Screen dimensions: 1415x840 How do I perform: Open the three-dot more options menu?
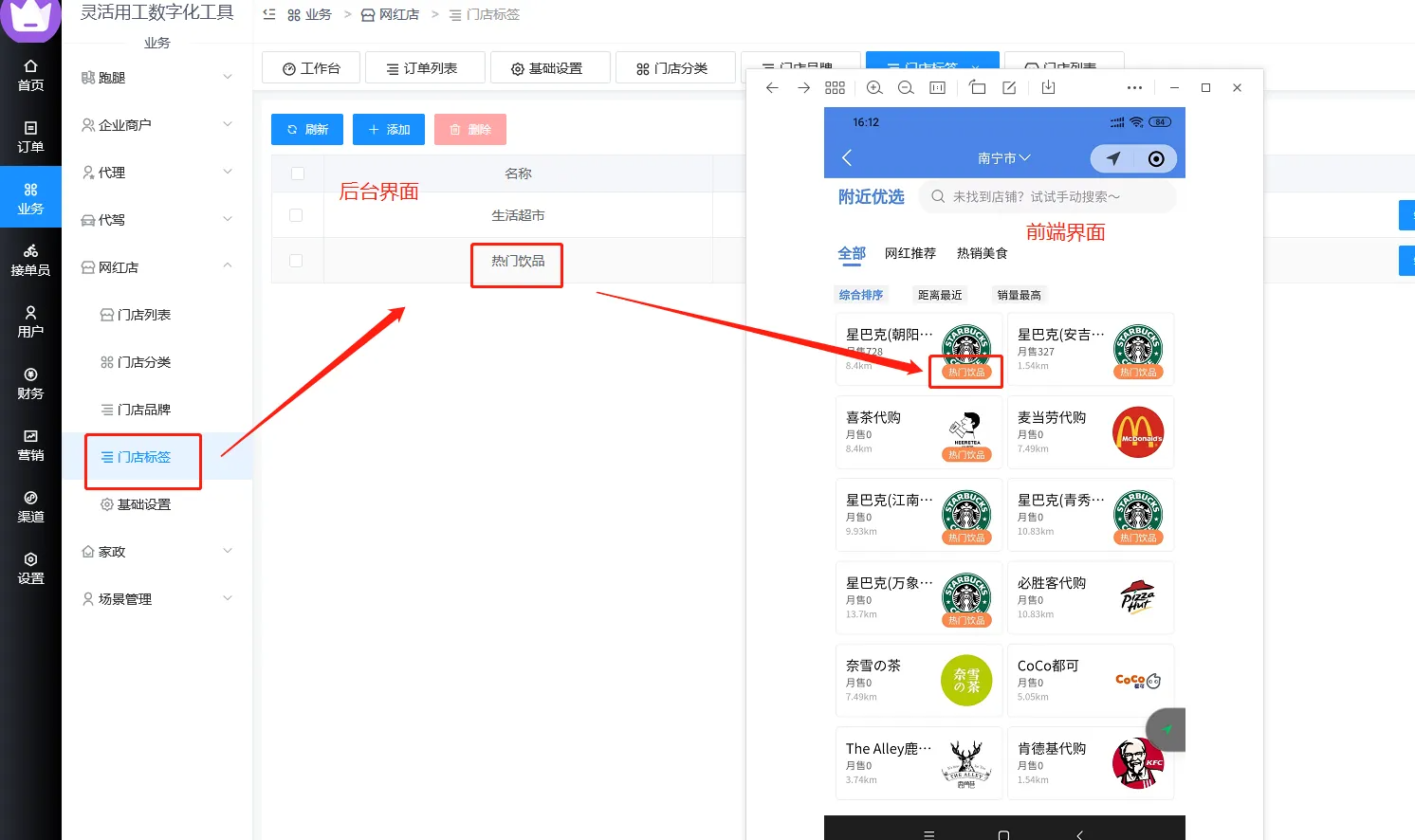(1134, 88)
